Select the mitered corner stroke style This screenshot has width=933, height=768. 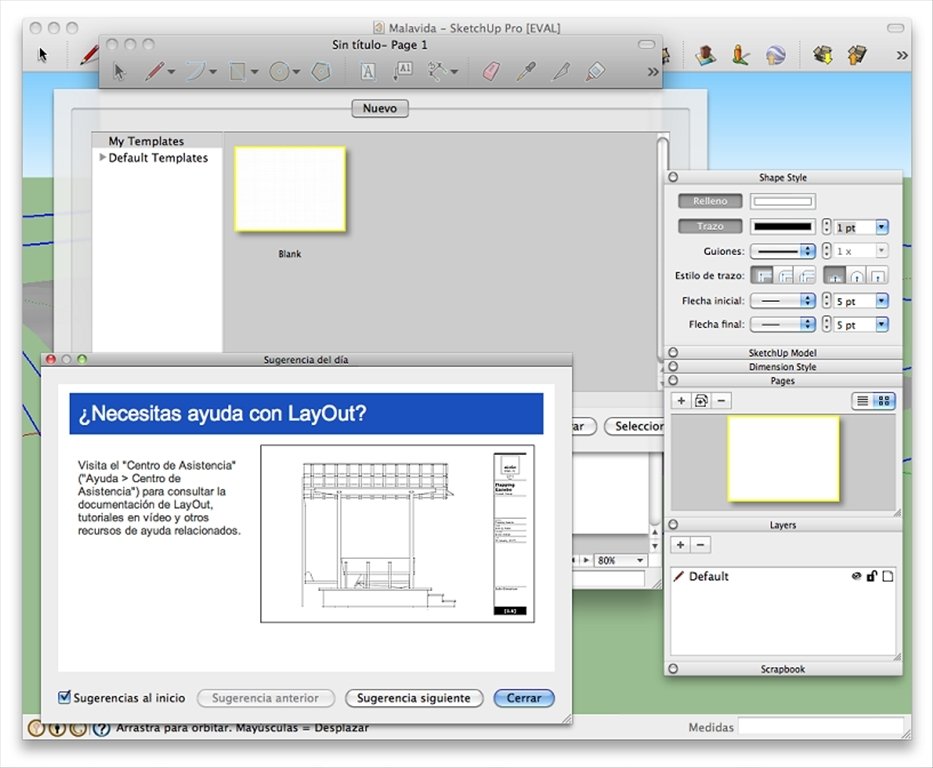763,276
